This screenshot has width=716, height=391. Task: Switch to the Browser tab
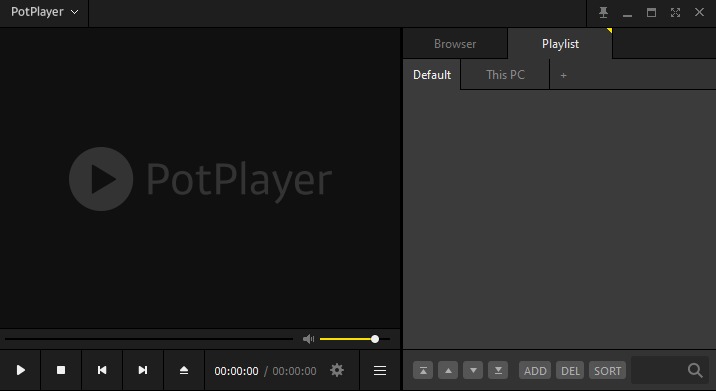[455, 44]
